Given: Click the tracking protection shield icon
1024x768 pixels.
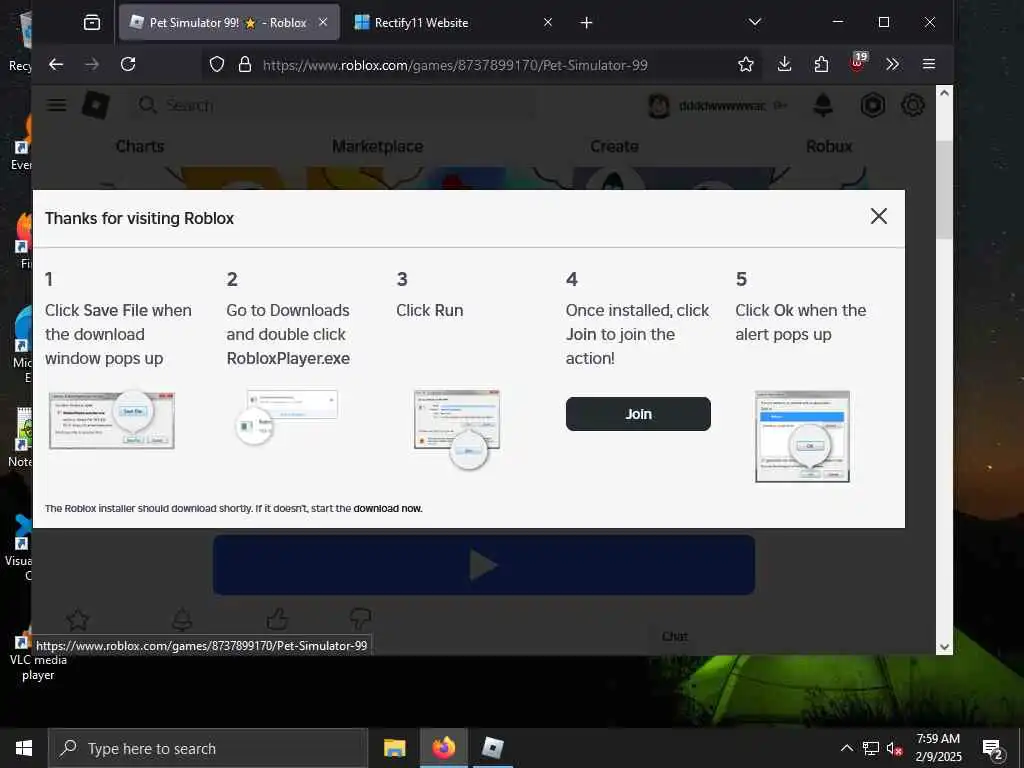Looking at the screenshot, I should point(217,65).
